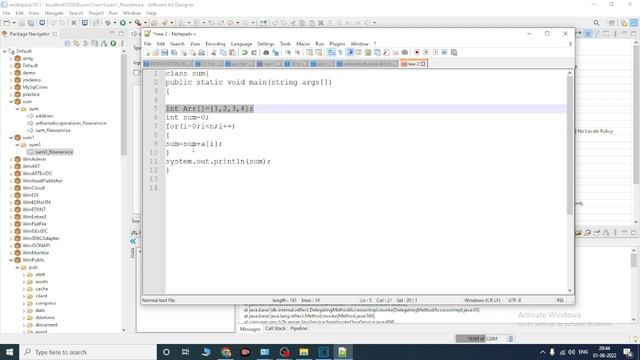Click line 11 system.out.println(sum) text
640x360 pixels.
point(218,162)
